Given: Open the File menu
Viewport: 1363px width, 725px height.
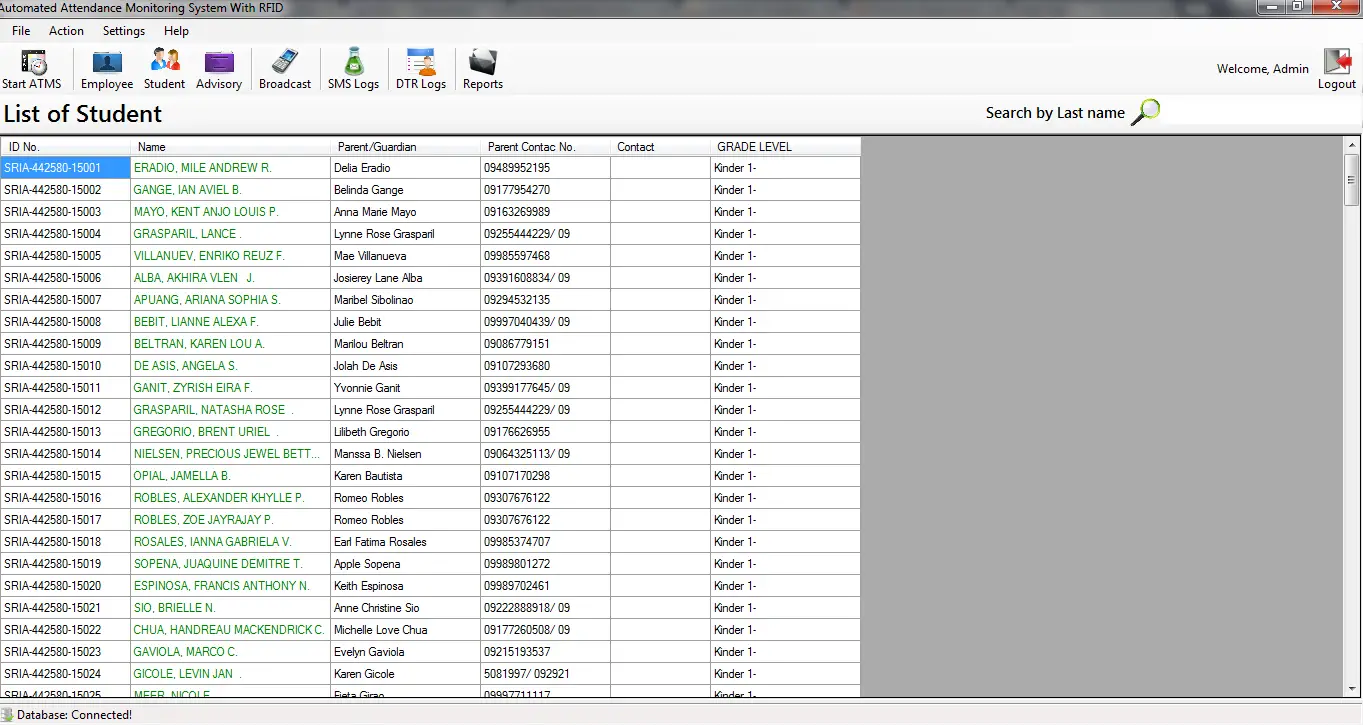Looking at the screenshot, I should pos(20,31).
